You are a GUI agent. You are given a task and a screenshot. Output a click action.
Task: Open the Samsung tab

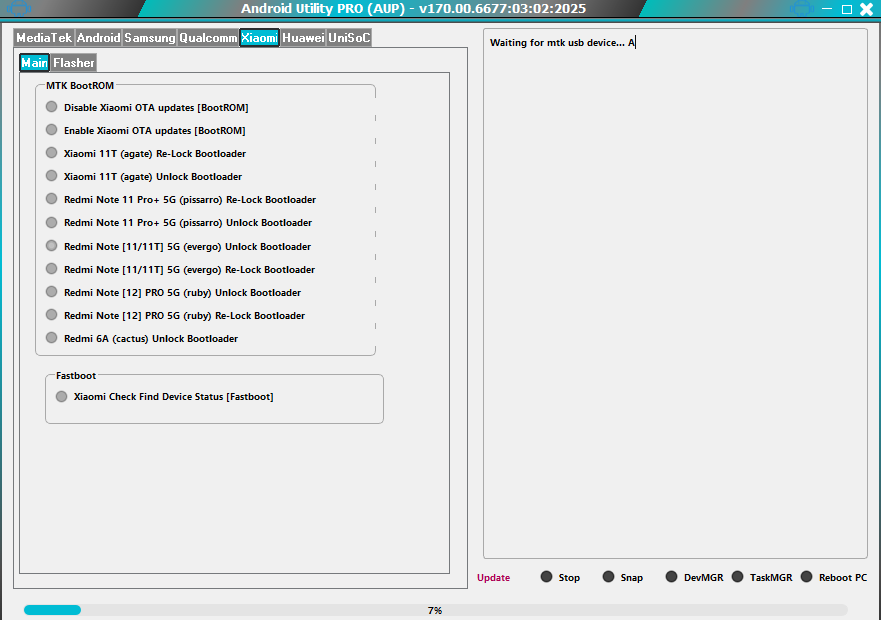[x=151, y=37]
